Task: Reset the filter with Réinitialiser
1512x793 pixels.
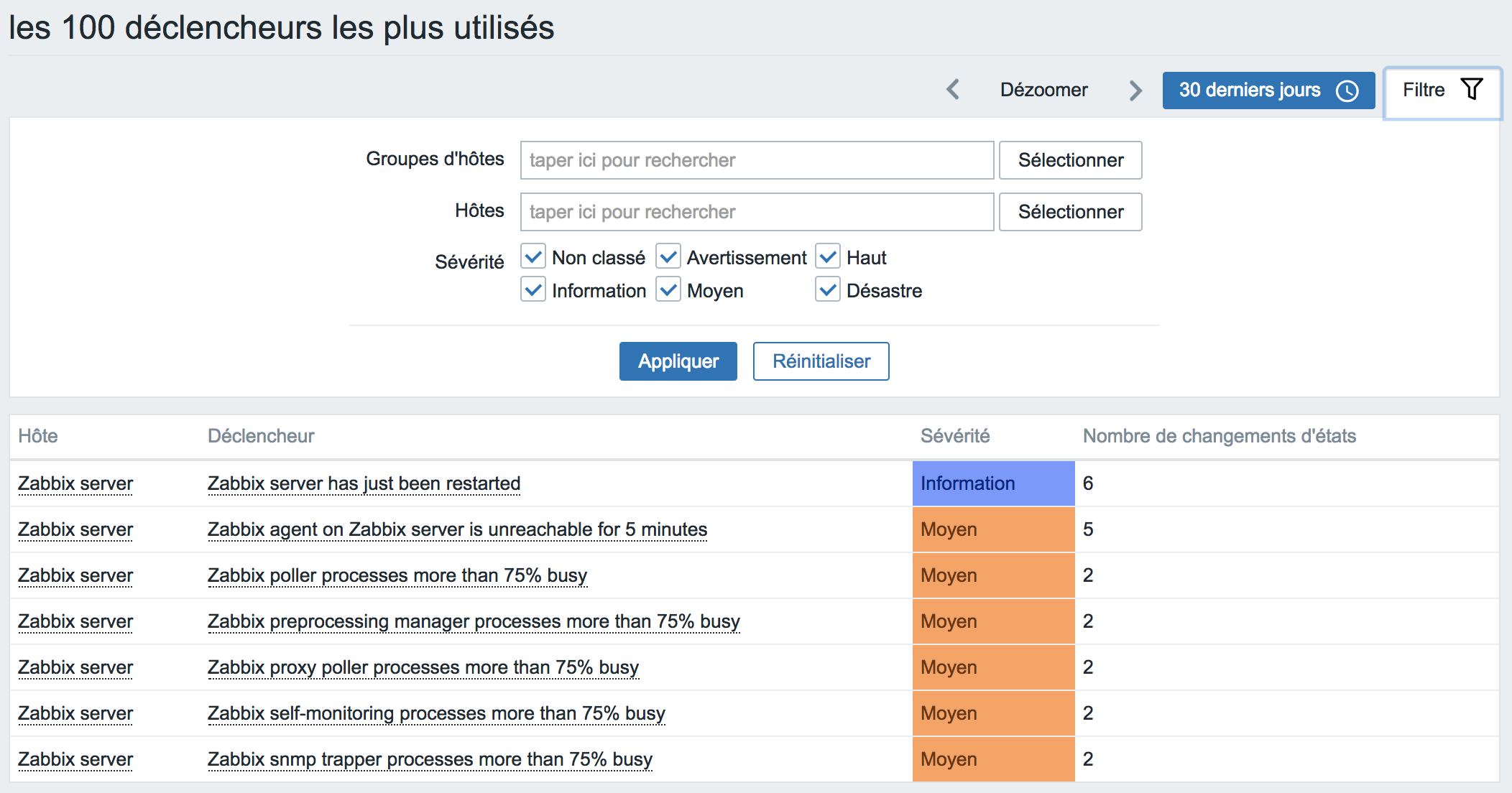Action: pos(821,361)
